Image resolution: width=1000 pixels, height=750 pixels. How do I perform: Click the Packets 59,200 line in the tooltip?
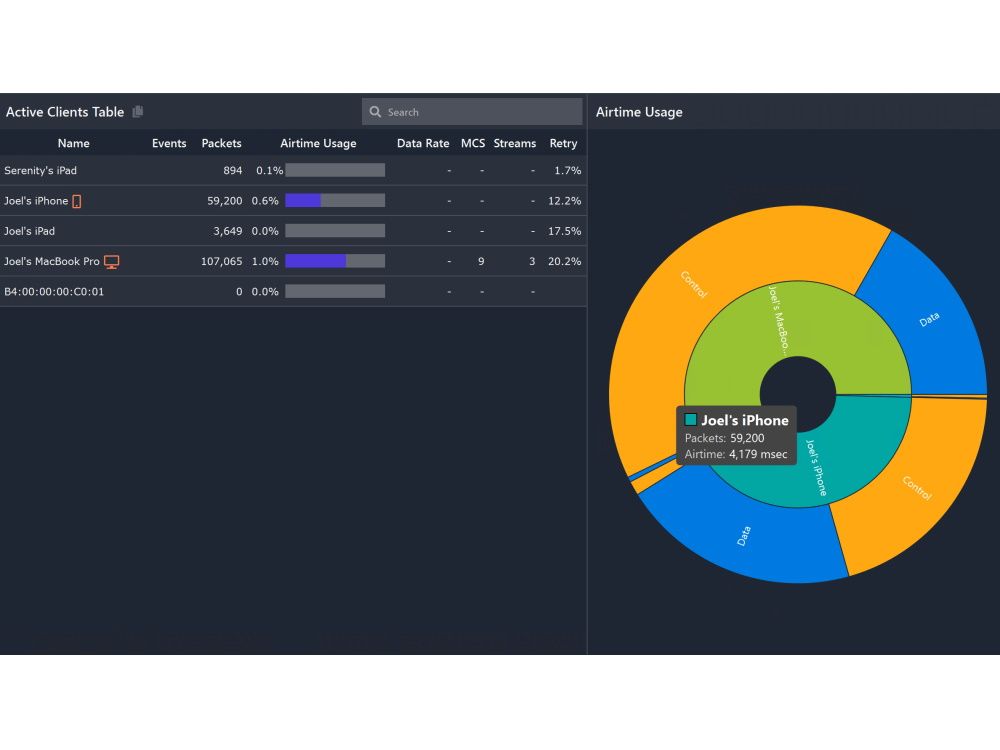(x=724, y=438)
